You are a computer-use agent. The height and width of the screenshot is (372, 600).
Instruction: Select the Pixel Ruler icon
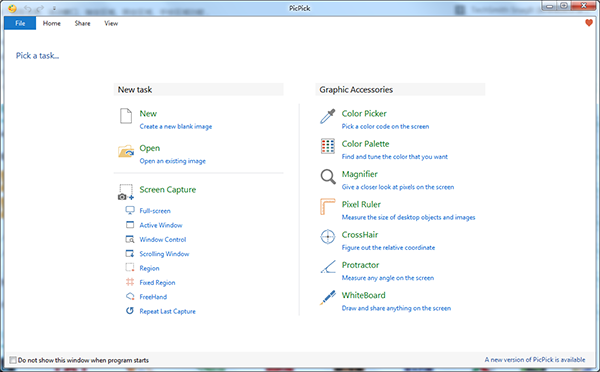328,207
